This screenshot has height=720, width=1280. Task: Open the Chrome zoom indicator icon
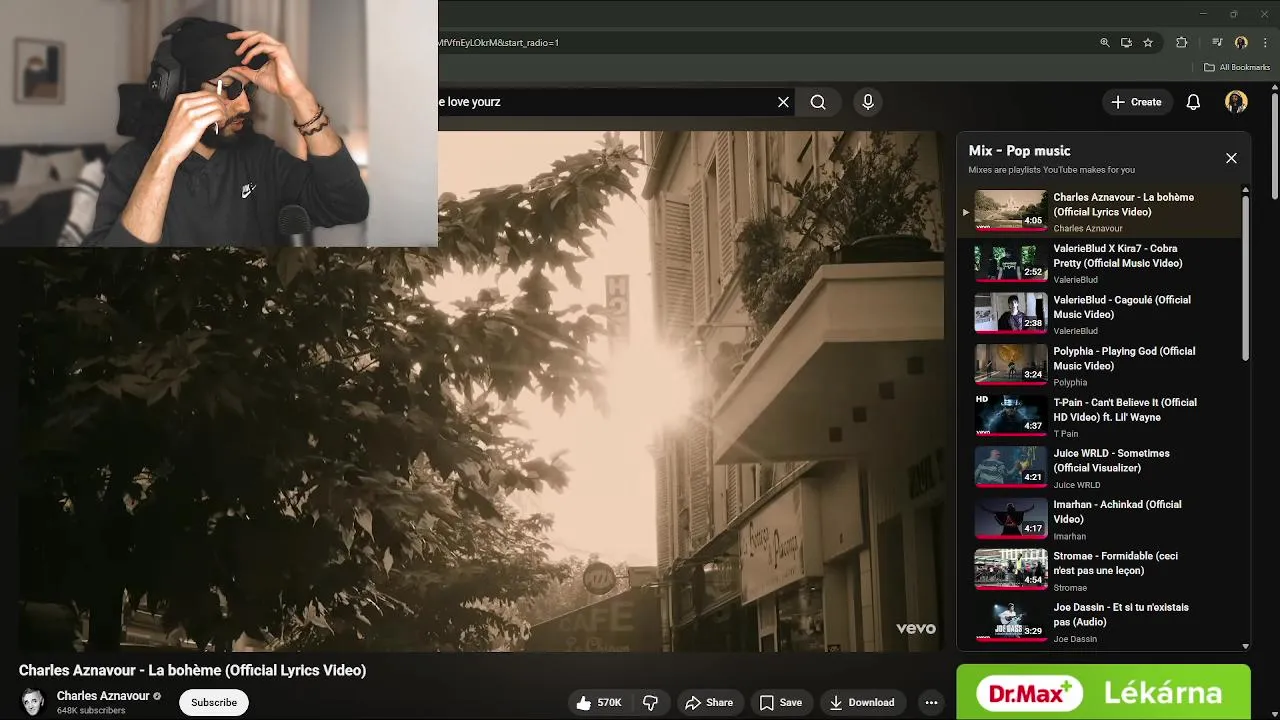click(x=1105, y=43)
